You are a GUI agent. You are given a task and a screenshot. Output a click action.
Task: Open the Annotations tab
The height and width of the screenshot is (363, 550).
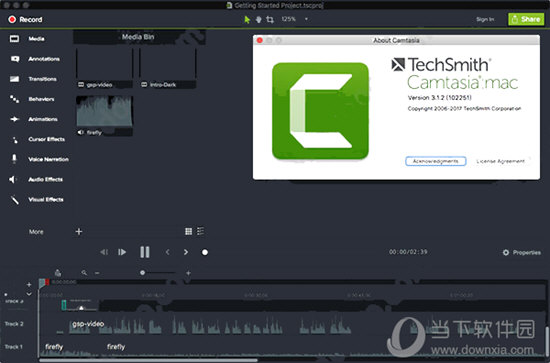click(35, 59)
